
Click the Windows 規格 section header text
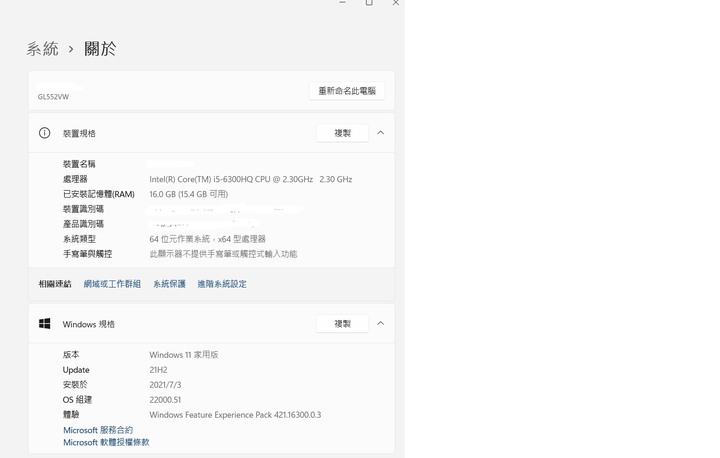pyautogui.click(x=89, y=324)
